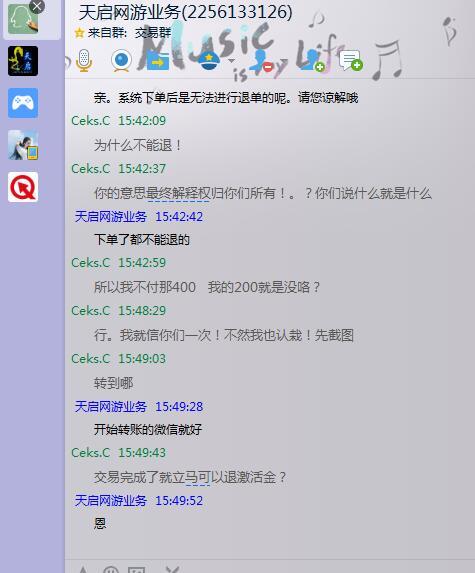Open the conversation with the girl photo avatar
This screenshot has width=475, height=573.
23,145
